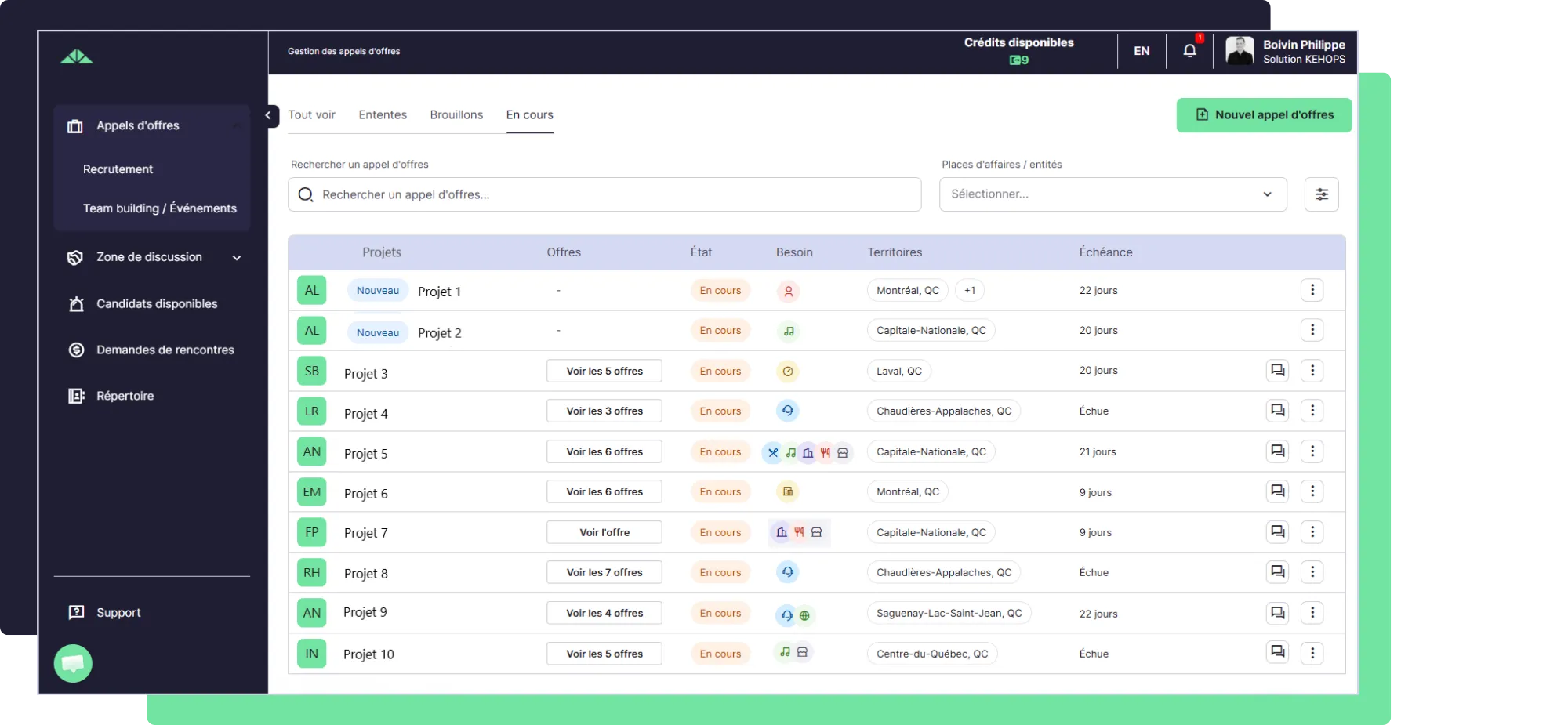Collapse the sidebar with arrow toggle
The height and width of the screenshot is (725, 1568).
[x=268, y=116]
